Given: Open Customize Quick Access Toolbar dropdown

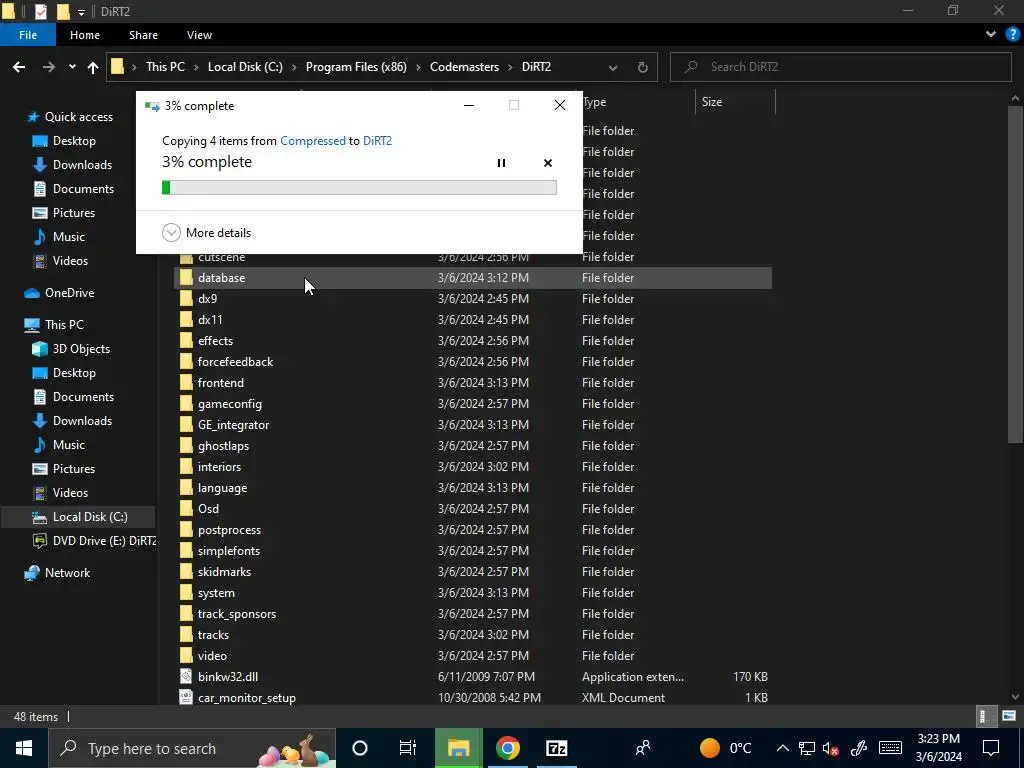Looking at the screenshot, I should coord(81,12).
